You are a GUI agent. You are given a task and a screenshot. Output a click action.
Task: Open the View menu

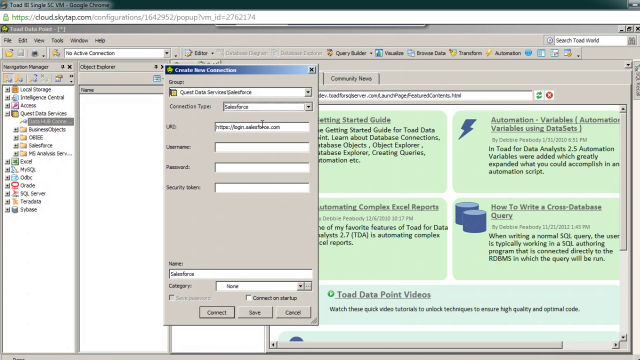coord(39,40)
